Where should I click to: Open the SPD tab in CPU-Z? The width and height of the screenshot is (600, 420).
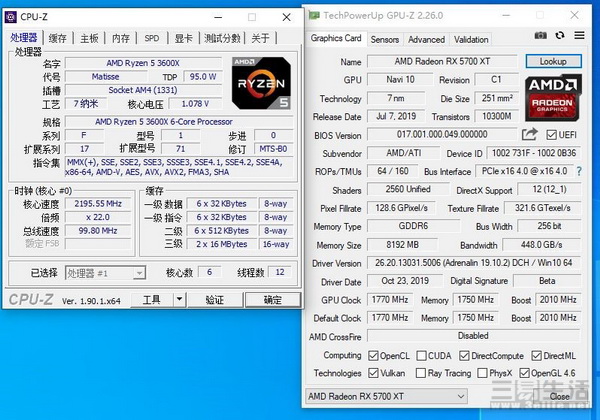tap(152, 38)
